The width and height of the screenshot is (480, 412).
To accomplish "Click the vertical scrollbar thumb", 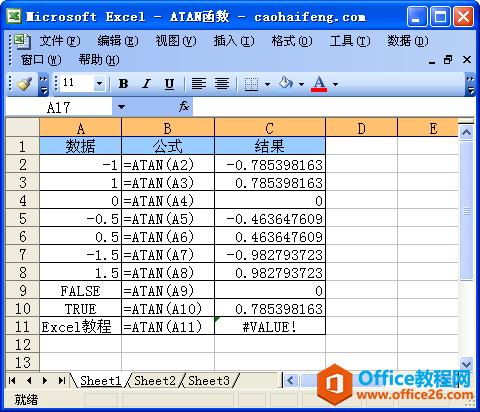I will [x=466, y=211].
